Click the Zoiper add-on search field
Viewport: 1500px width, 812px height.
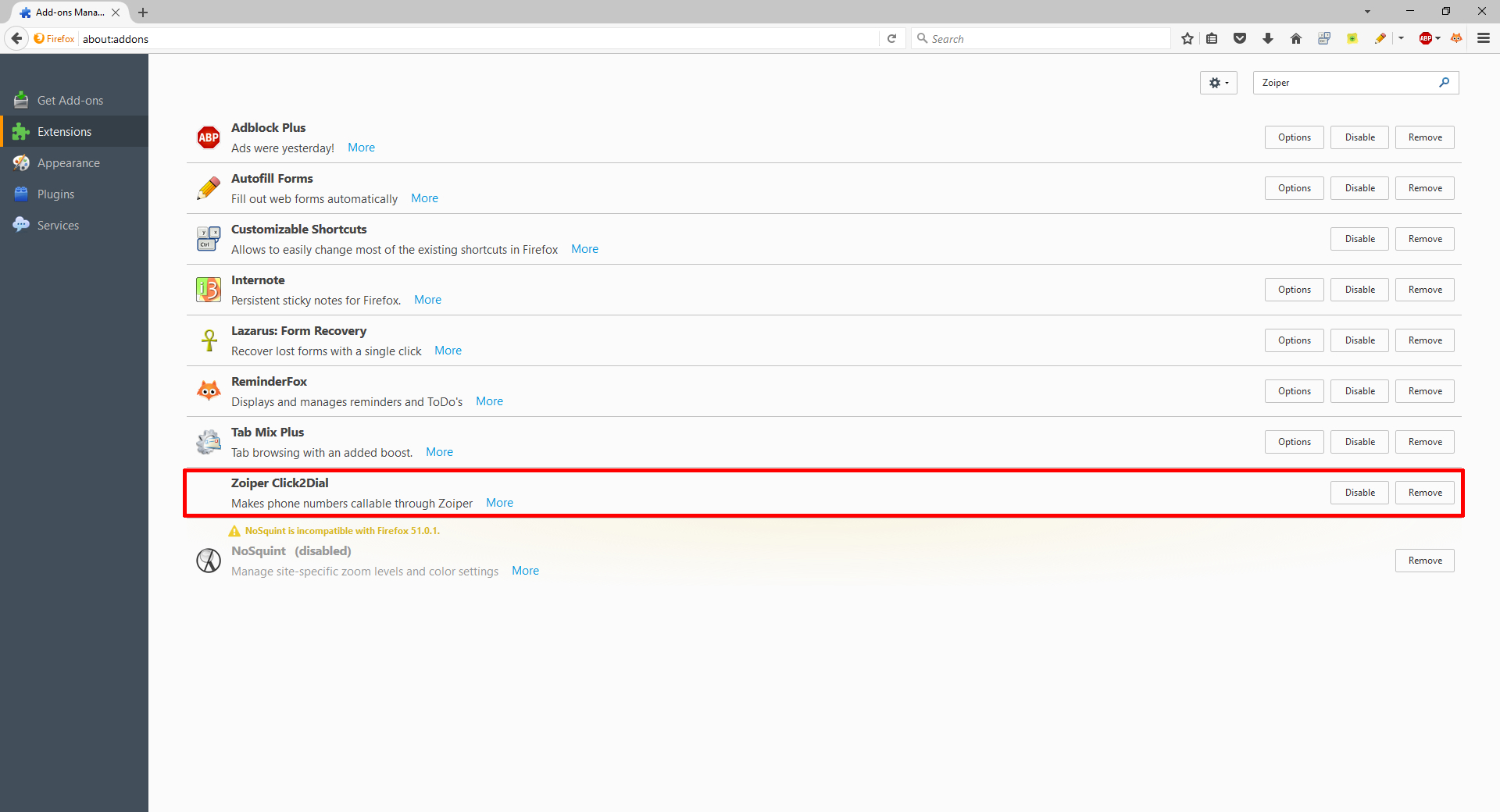[x=1345, y=83]
